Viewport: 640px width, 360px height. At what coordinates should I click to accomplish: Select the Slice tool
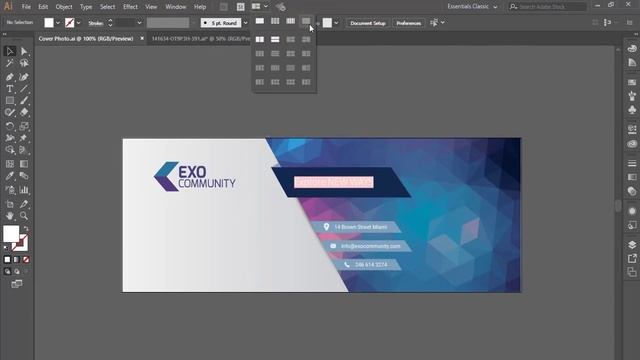pyautogui.click(x=24, y=204)
